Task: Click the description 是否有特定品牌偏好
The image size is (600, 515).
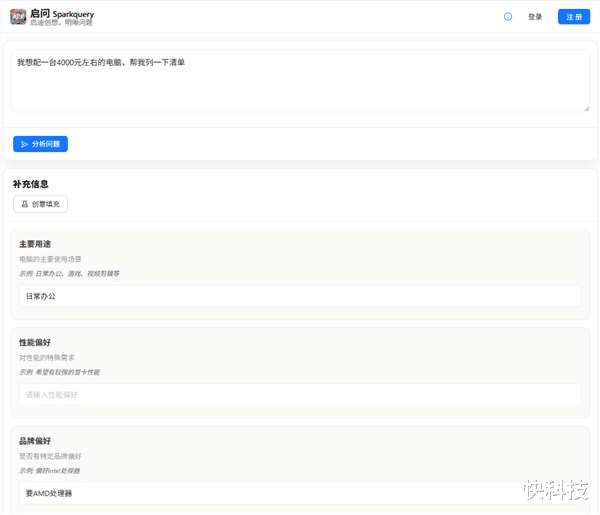Action: tap(50, 456)
